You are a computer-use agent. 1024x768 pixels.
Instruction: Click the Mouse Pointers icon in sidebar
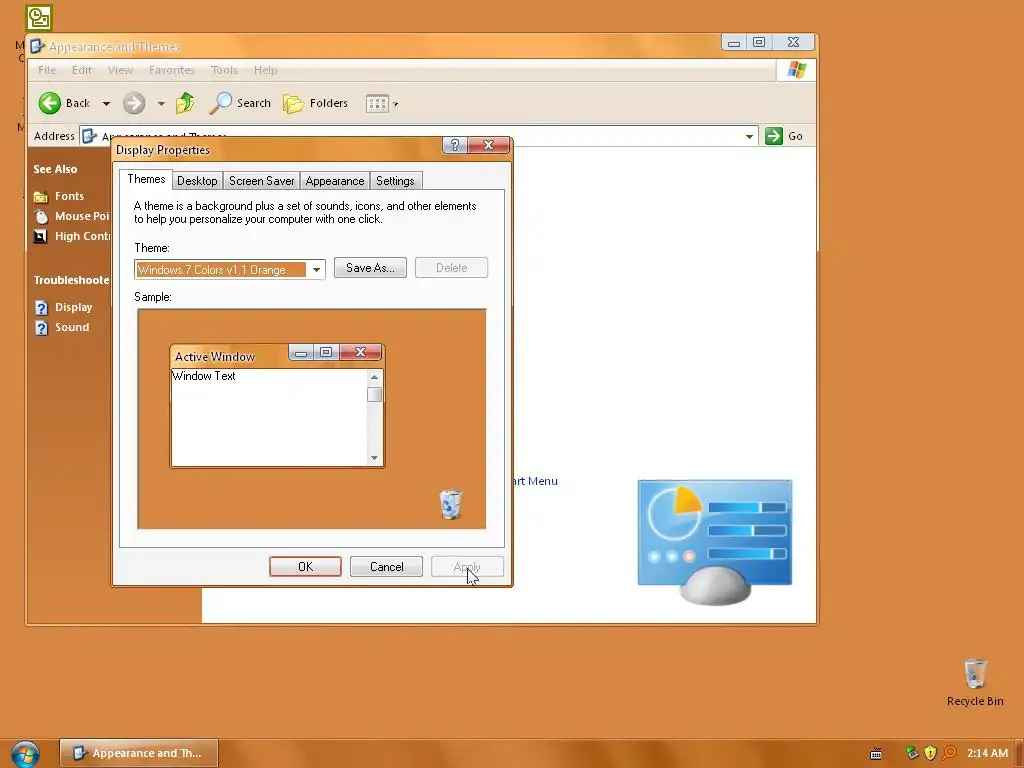41,217
